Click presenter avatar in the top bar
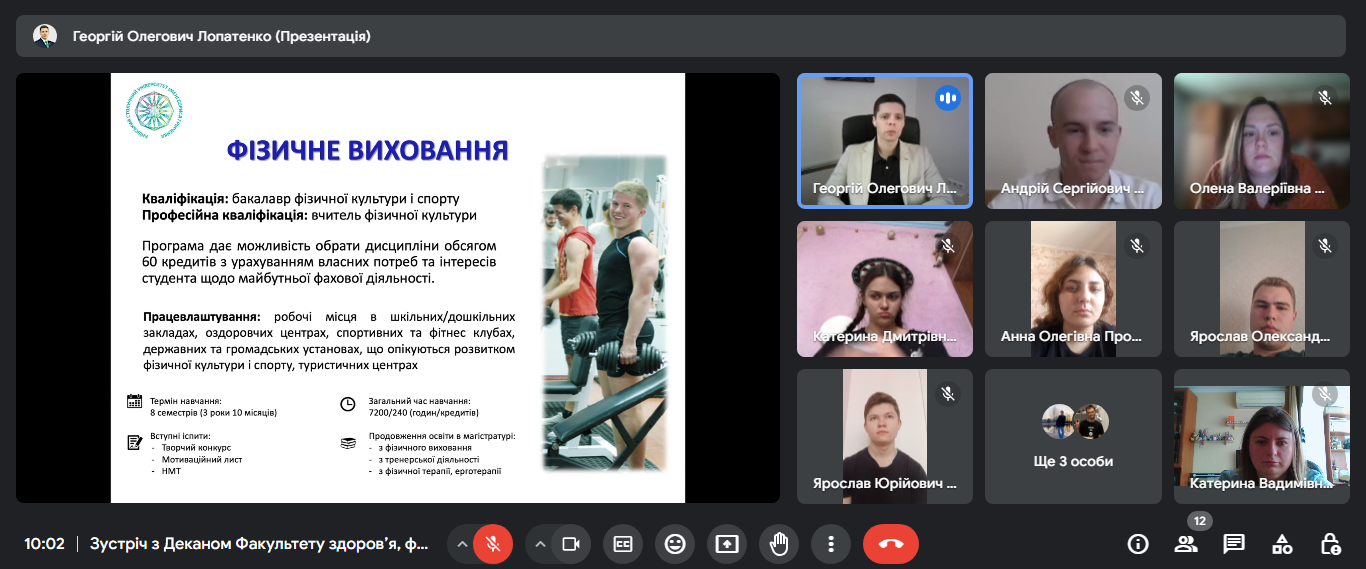Viewport: 1366px width, 569px height. pos(45,37)
